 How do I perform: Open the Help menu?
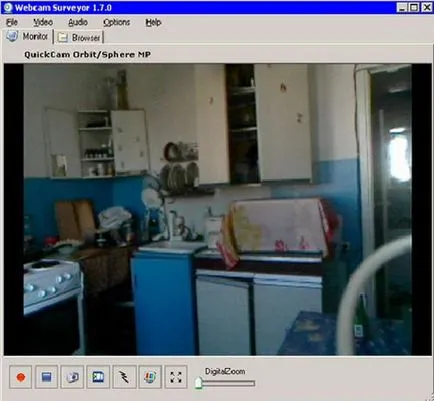153,22
